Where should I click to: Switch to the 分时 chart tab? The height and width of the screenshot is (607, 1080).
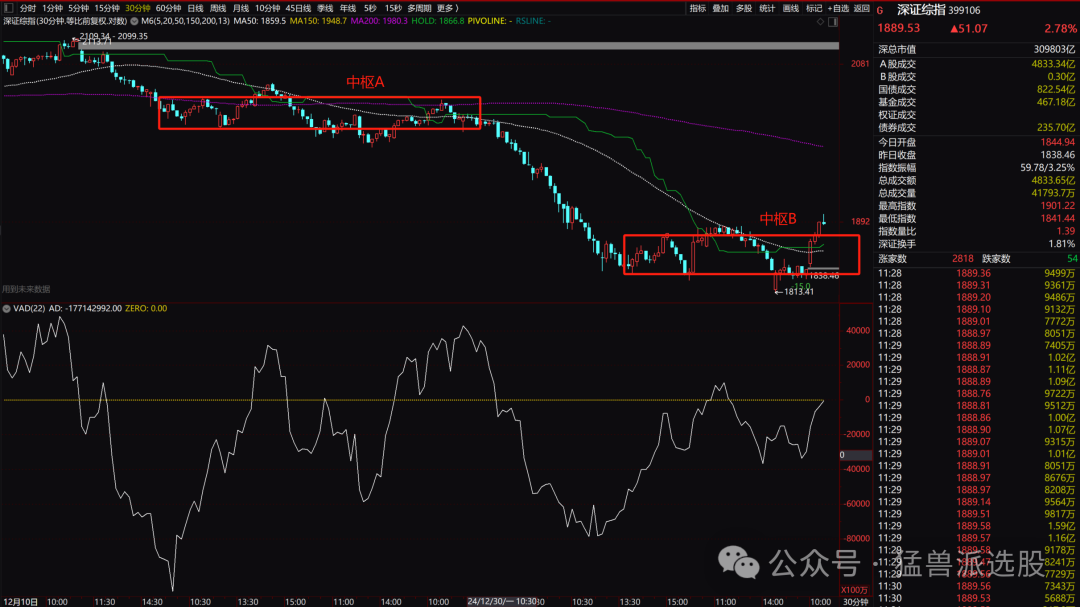click(28, 8)
